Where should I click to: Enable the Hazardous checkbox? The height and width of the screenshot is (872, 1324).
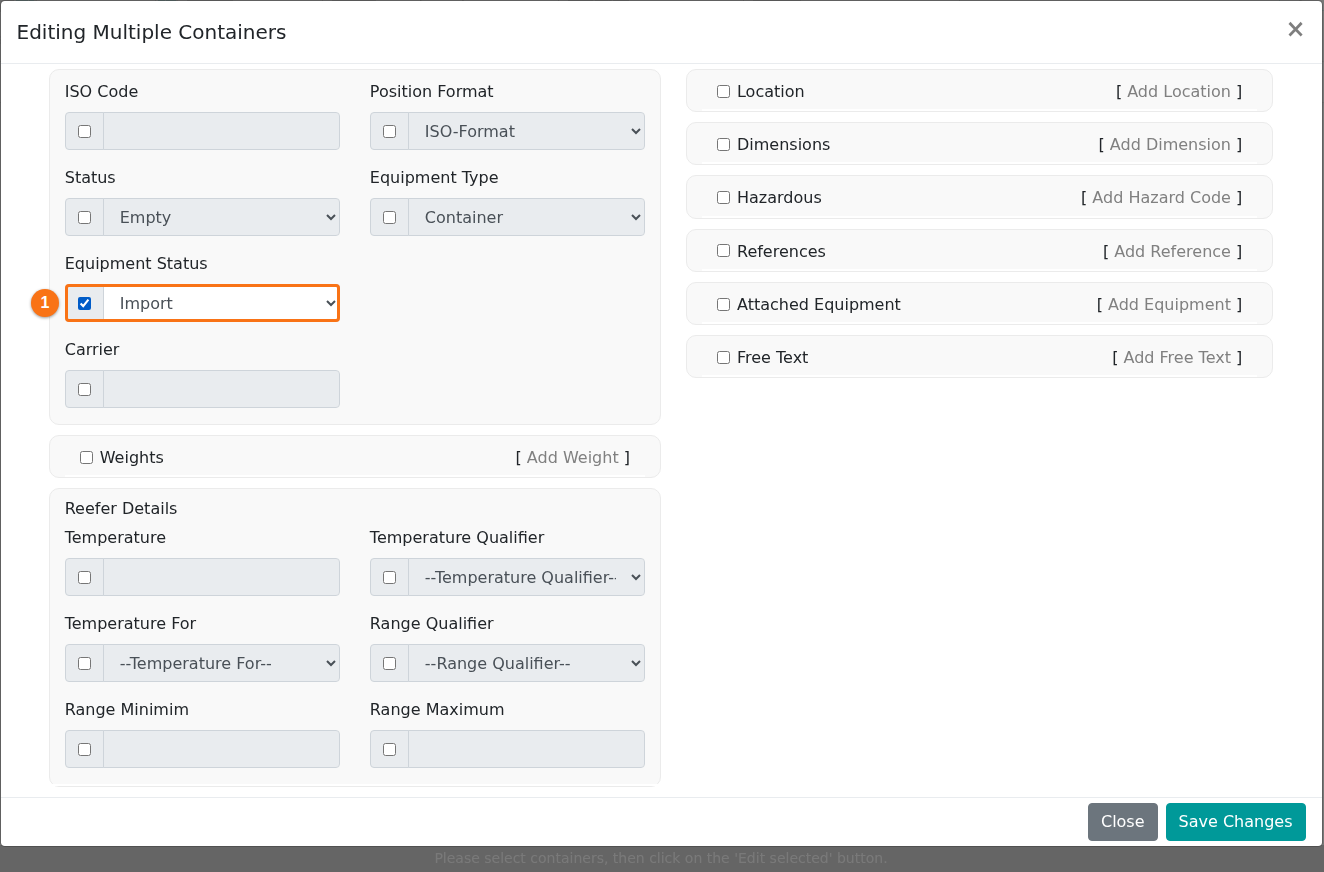coord(723,197)
